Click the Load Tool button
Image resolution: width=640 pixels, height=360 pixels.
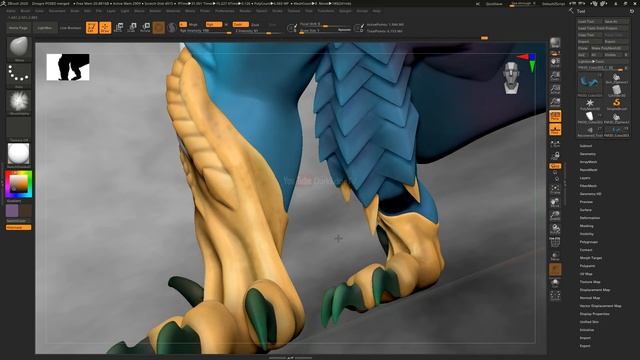coord(589,21)
